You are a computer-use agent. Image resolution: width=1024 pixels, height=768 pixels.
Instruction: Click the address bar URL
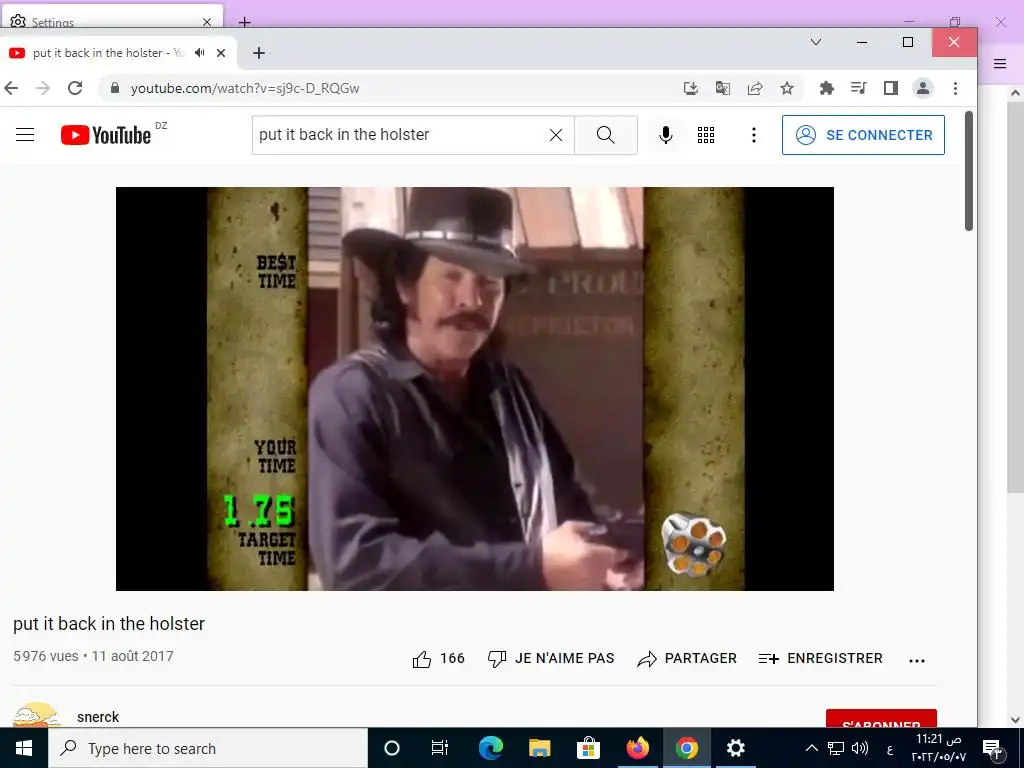[245, 88]
